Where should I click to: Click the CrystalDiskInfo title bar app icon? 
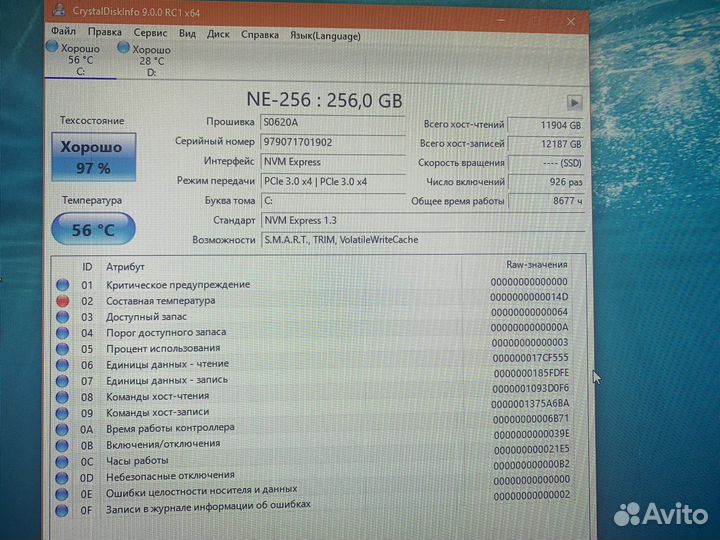coord(59,9)
